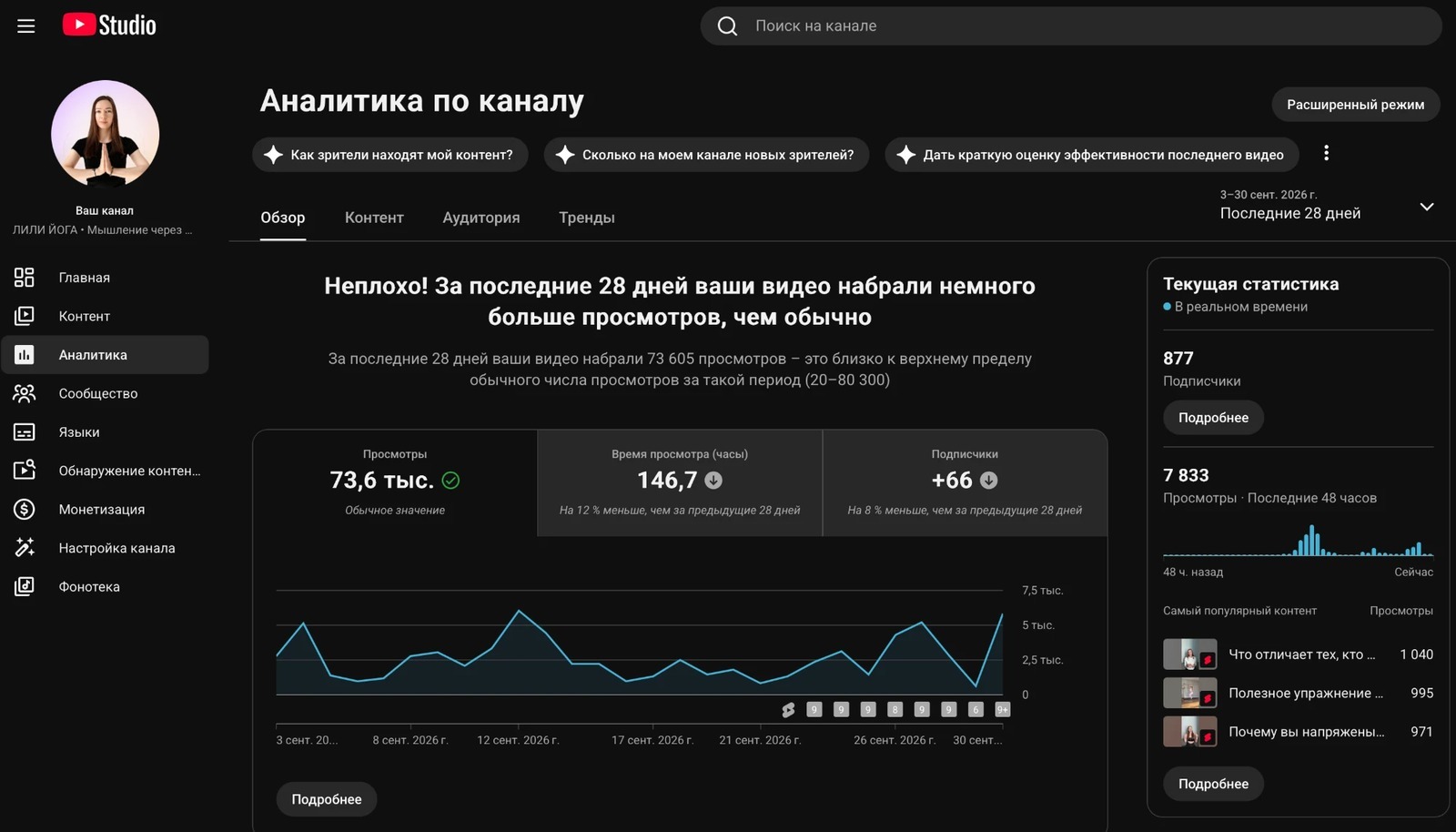Click the Языки subtitles icon
Screen dimensions: 1456x832
(25, 432)
